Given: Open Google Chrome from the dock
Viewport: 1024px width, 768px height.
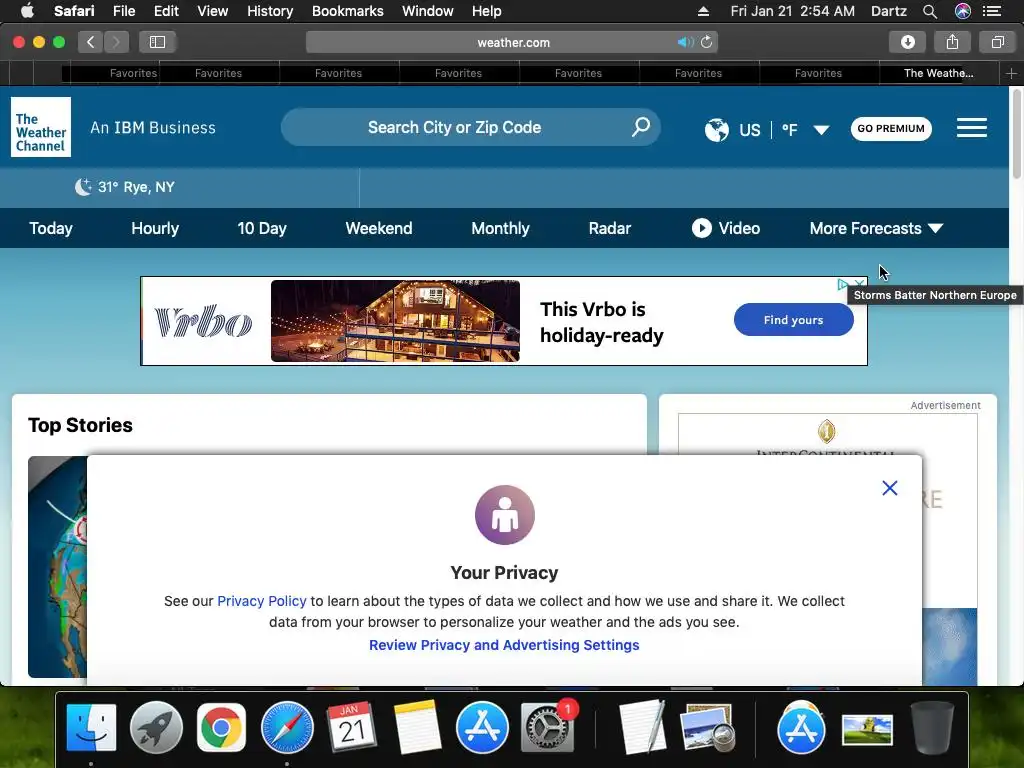Looking at the screenshot, I should pos(221,728).
